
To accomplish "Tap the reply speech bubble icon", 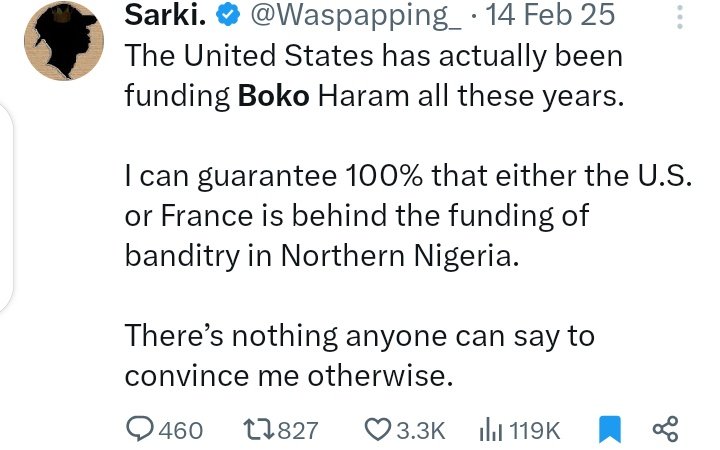I will pyautogui.click(x=140, y=429).
